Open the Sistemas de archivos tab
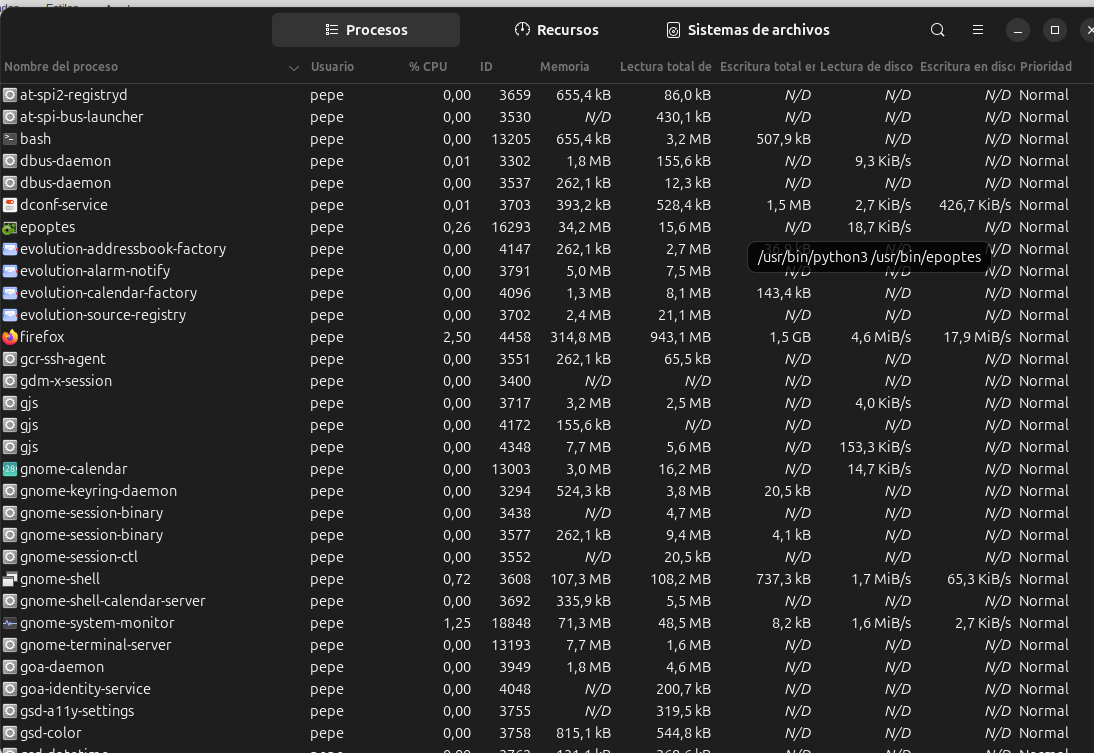This screenshot has width=1094, height=753. pyautogui.click(x=747, y=30)
